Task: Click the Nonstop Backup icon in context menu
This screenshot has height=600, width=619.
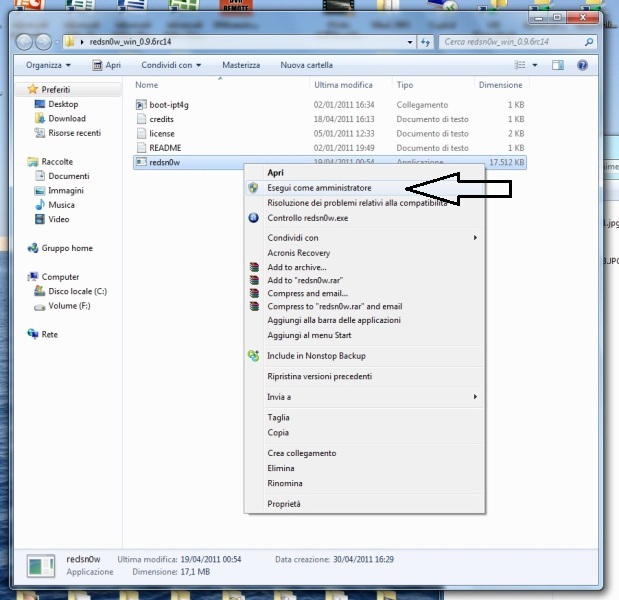Action: [253, 356]
